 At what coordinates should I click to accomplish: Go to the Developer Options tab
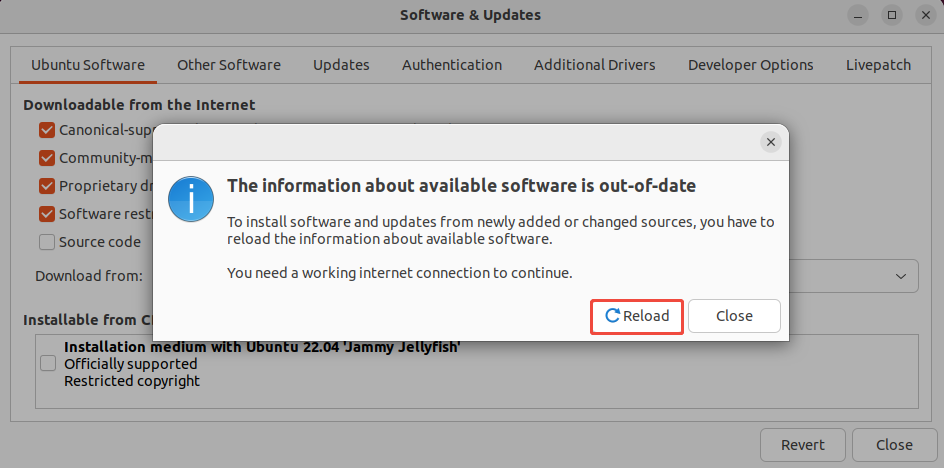coord(750,65)
